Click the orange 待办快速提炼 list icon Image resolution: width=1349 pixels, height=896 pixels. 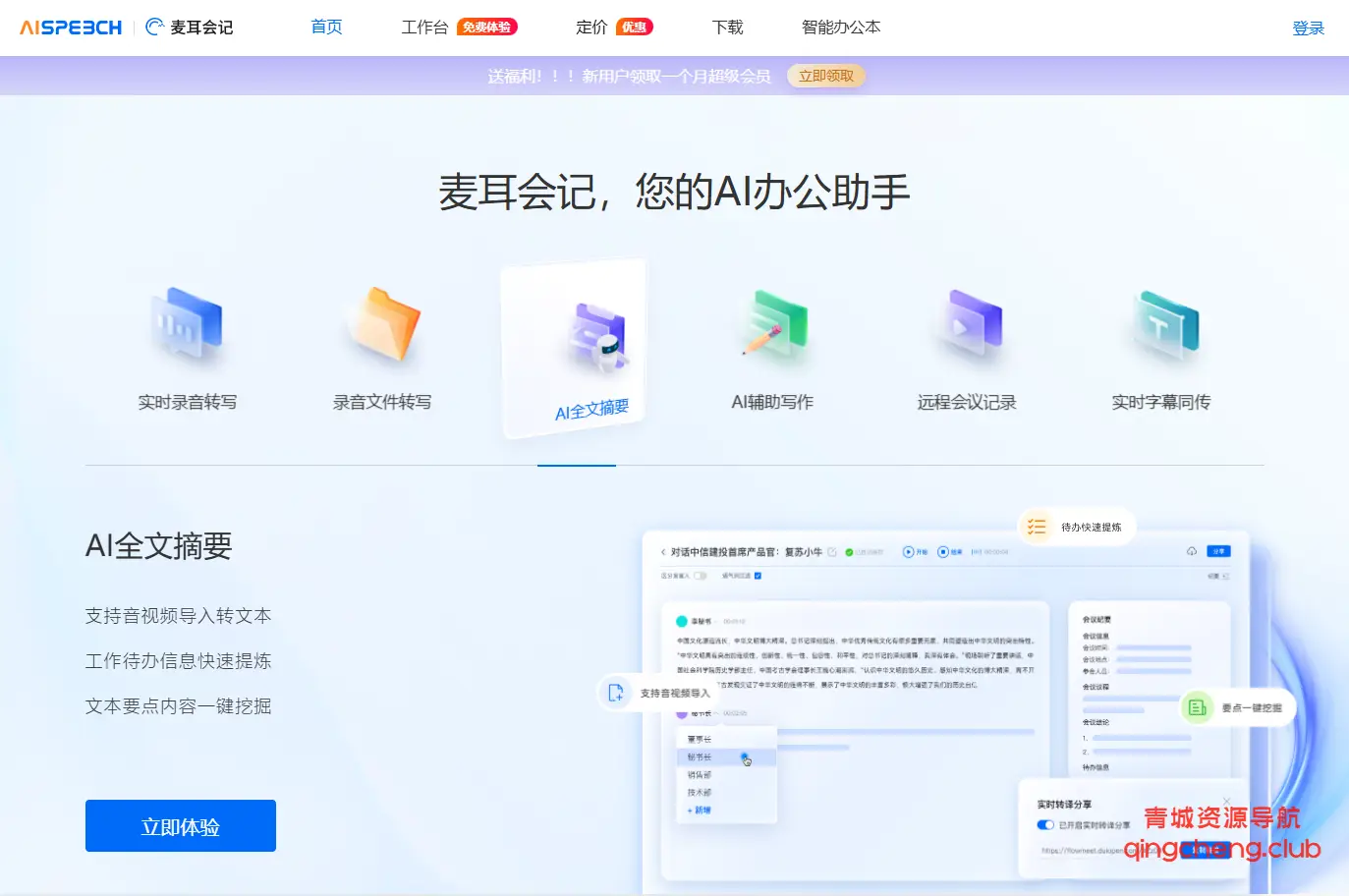pyautogui.click(x=1037, y=527)
